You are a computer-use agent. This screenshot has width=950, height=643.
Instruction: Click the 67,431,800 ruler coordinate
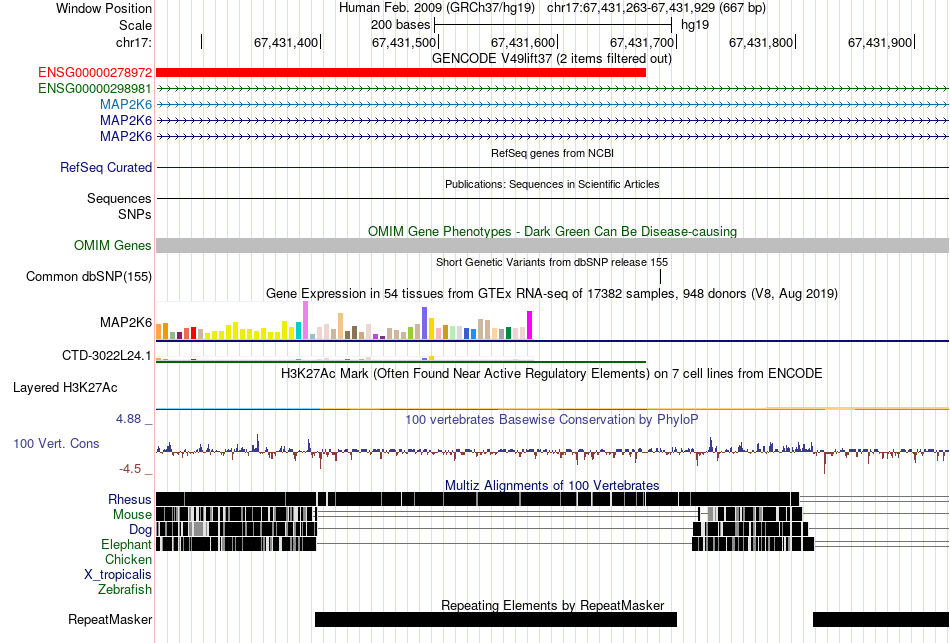point(760,42)
